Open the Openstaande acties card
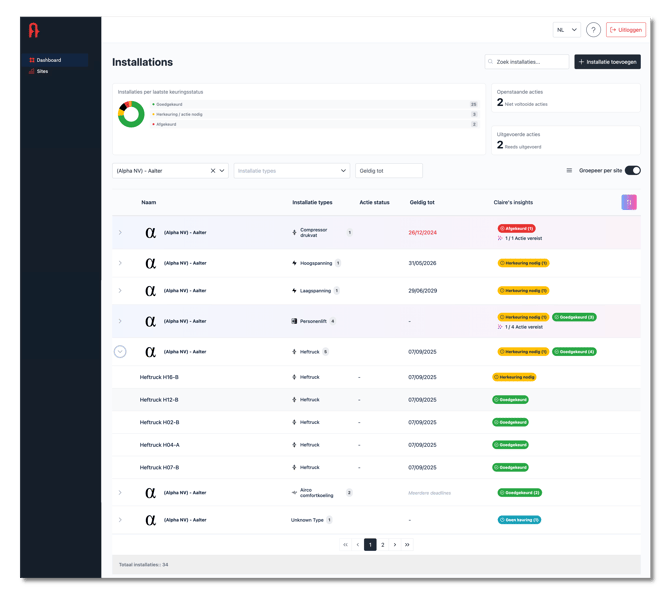Screen dimensions: 670x598 (566, 98)
